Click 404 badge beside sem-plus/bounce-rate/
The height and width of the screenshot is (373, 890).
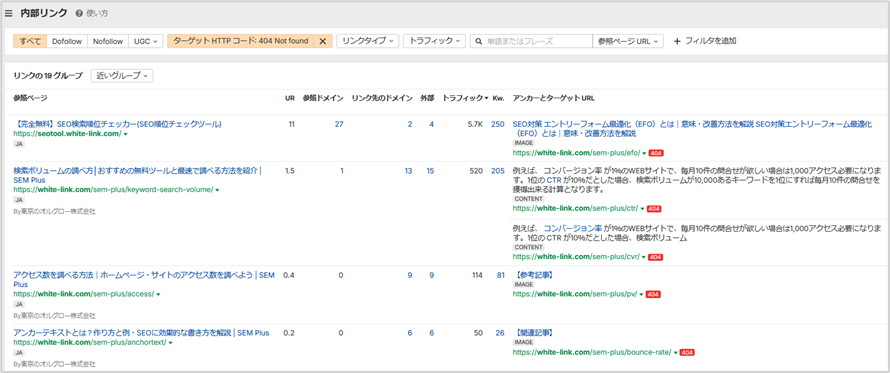[x=687, y=353]
